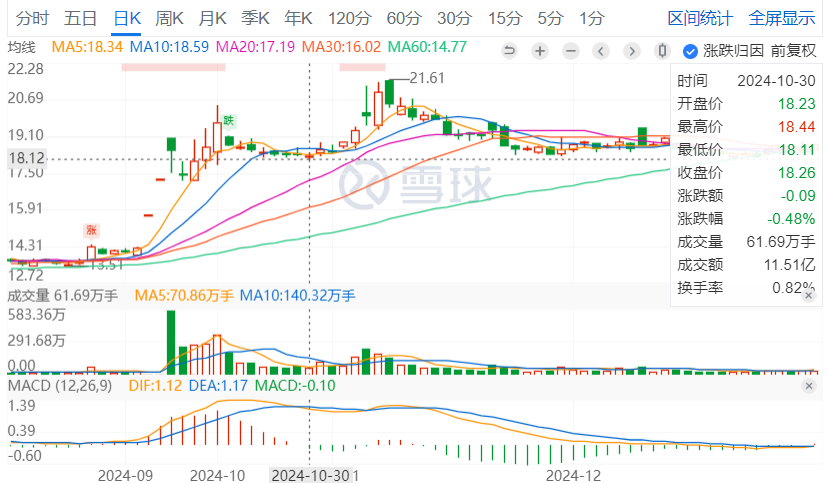
Task: Click the 2024-09 date axis label
Action: (125, 476)
